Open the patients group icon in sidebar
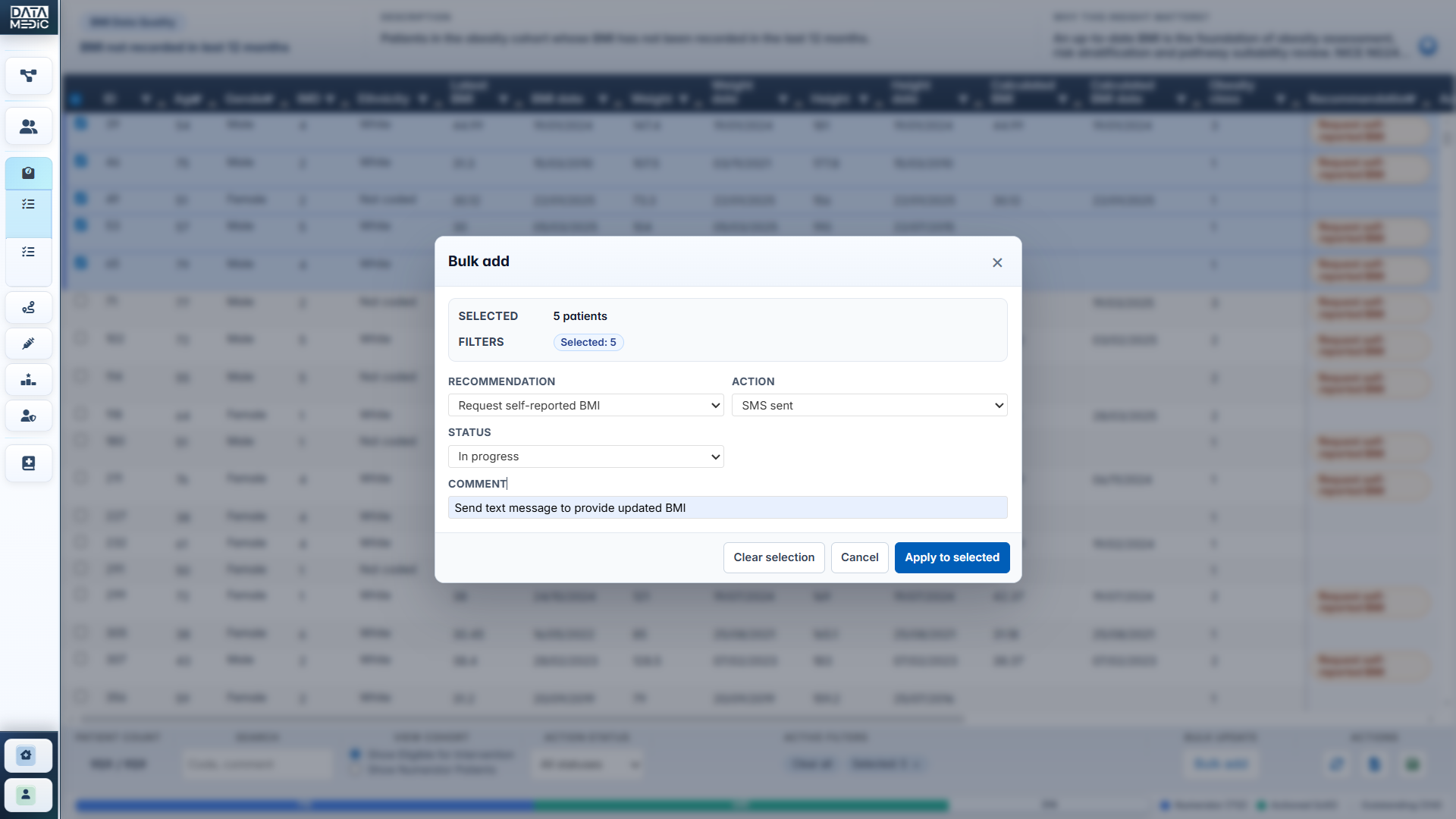 pos(29,127)
